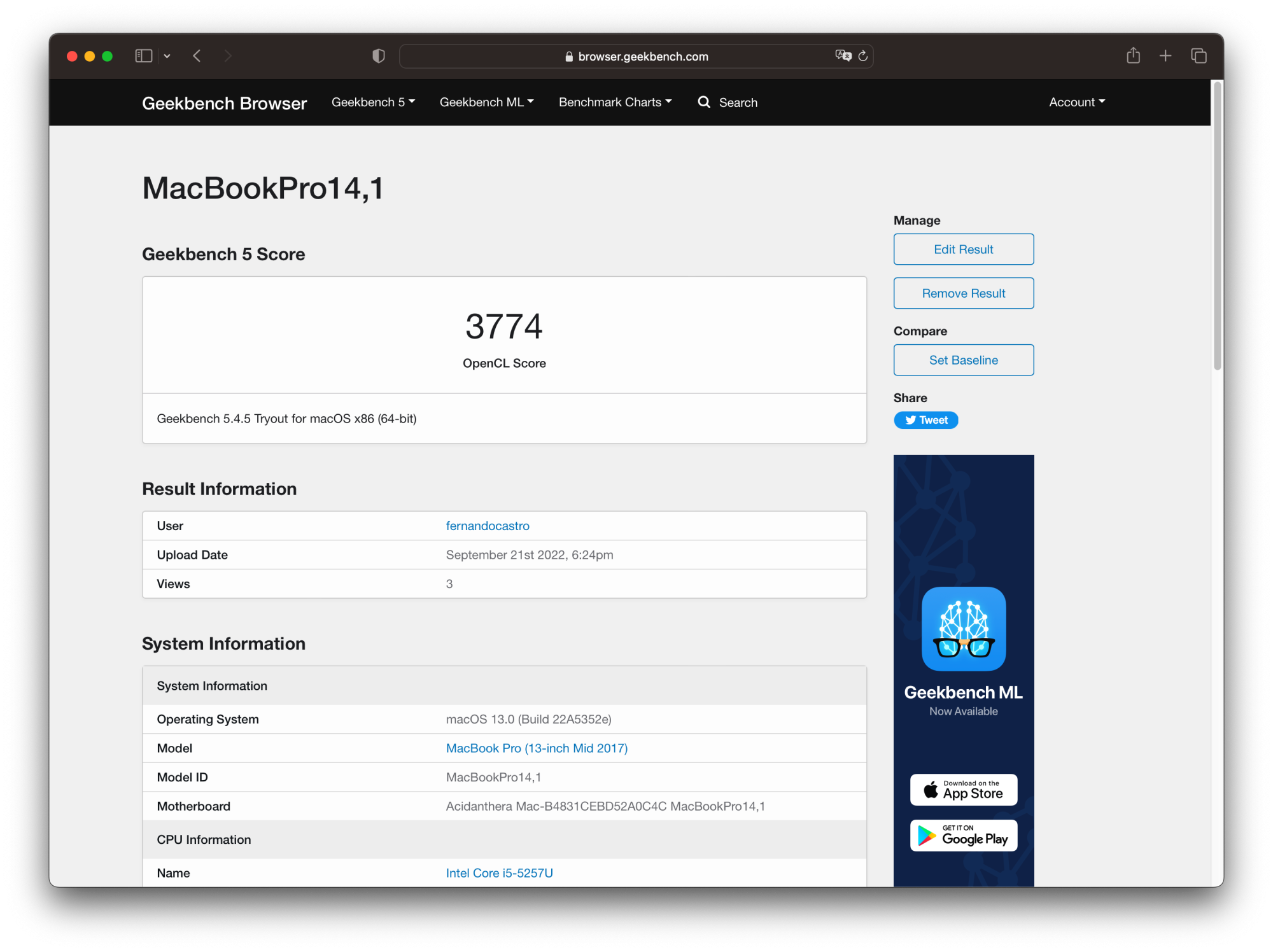Click the Edit Result button
Screen dimensions: 1273x952
point(963,249)
